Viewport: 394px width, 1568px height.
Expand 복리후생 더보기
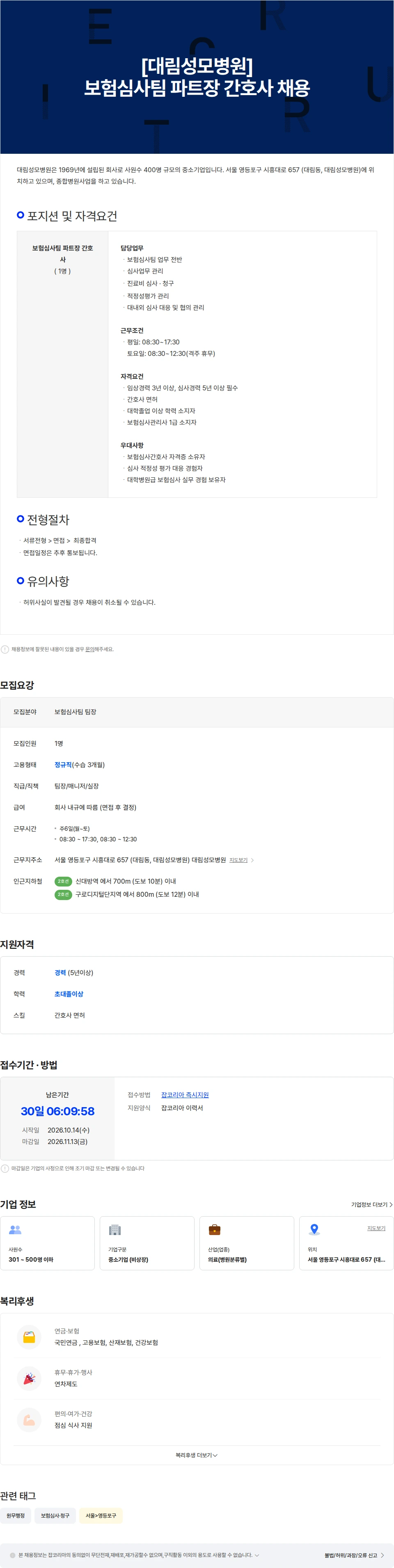[x=196, y=1455]
